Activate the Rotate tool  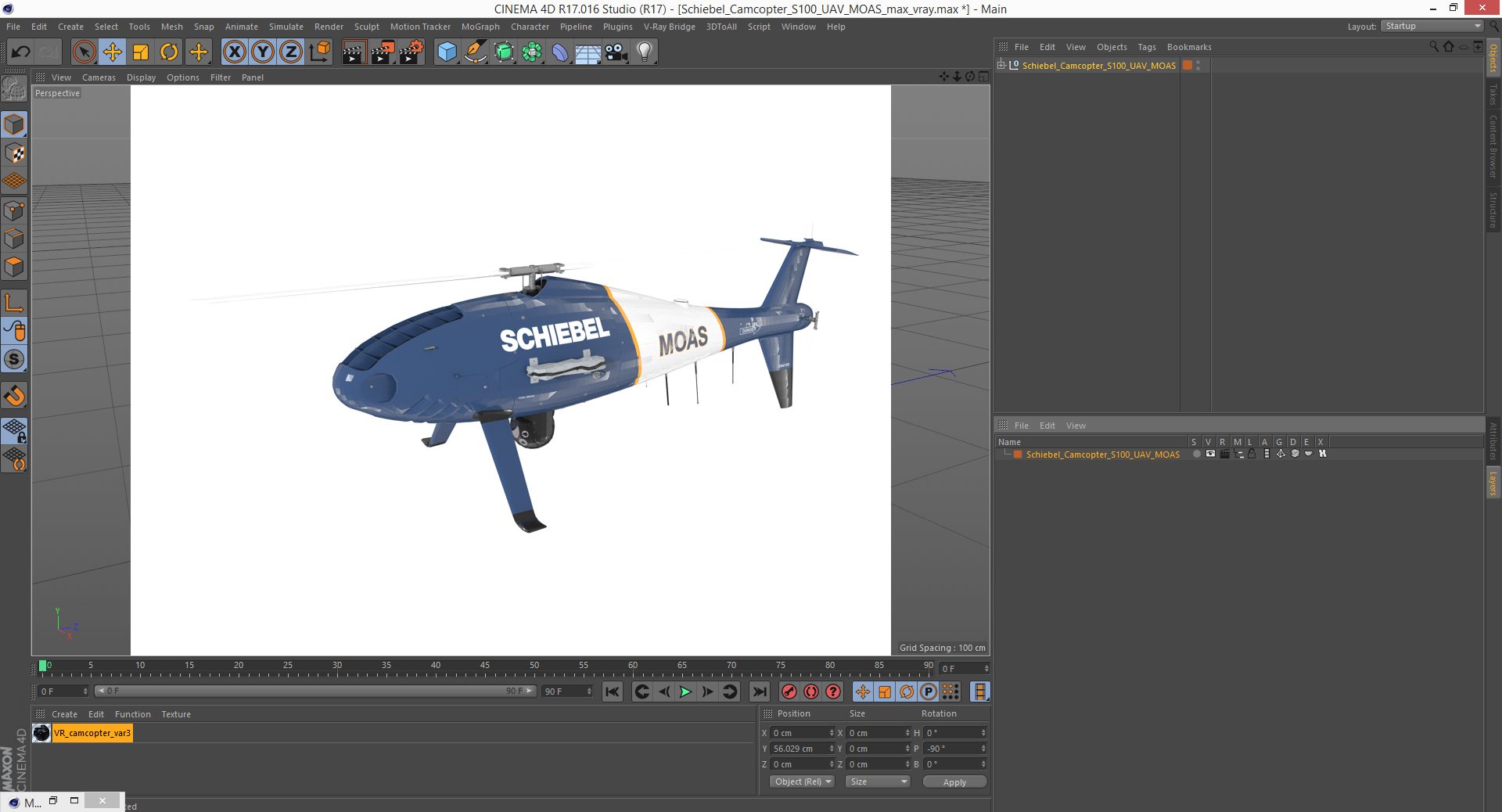click(169, 52)
